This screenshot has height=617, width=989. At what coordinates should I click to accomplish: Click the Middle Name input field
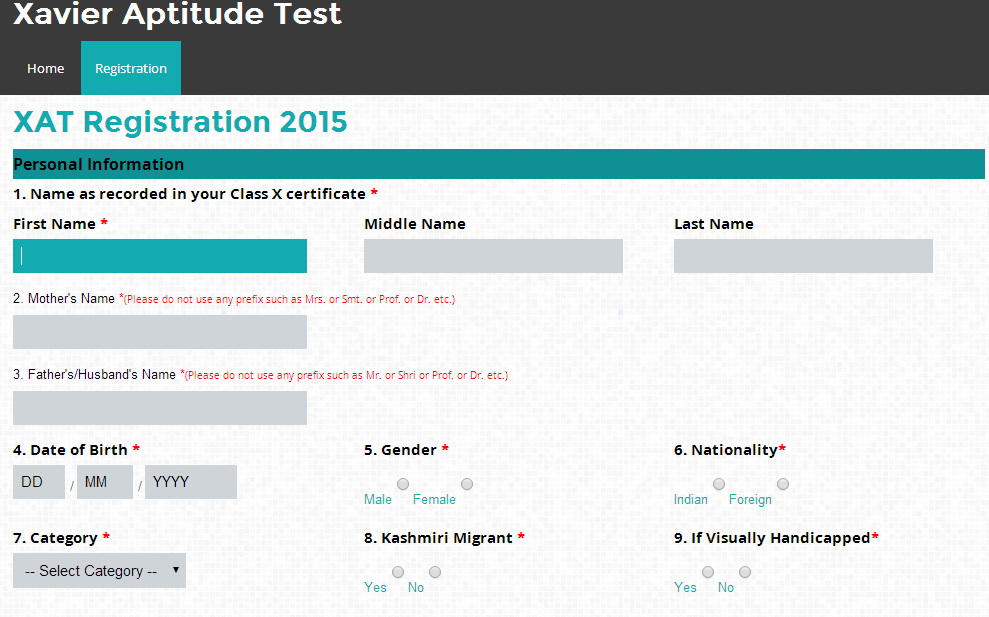(493, 256)
